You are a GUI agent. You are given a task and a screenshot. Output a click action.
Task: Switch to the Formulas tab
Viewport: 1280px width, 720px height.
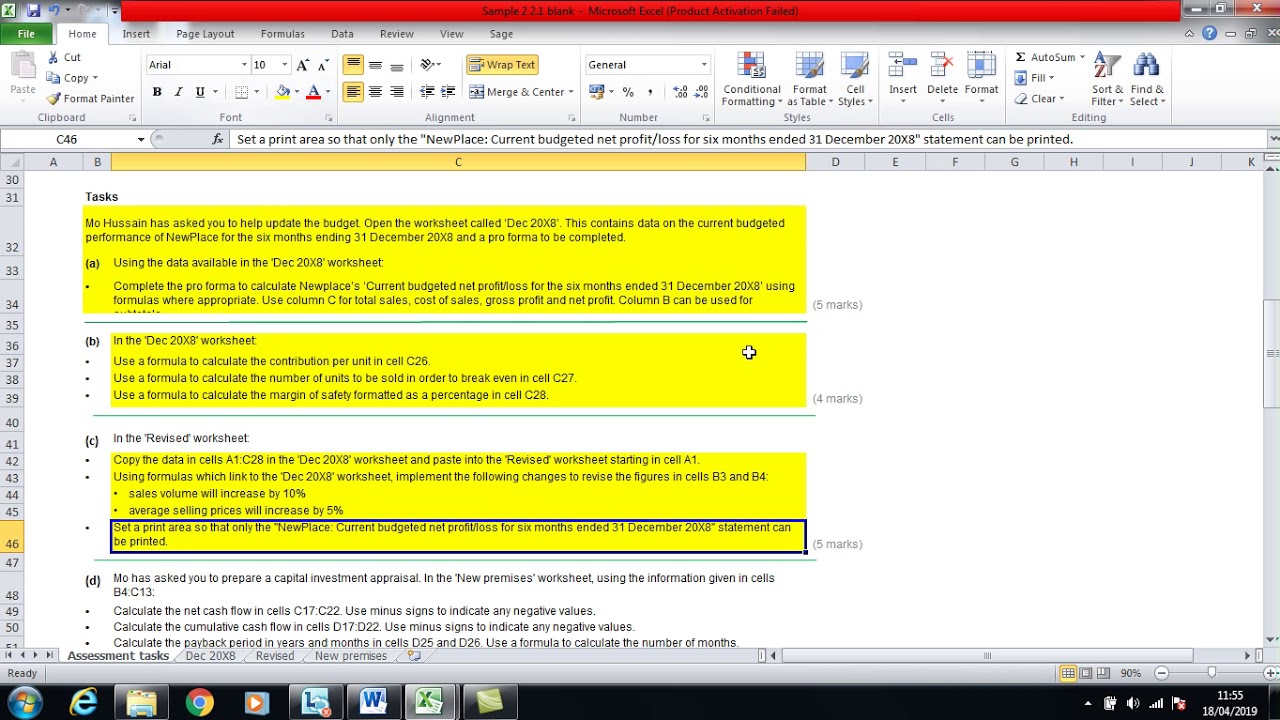pyautogui.click(x=282, y=34)
